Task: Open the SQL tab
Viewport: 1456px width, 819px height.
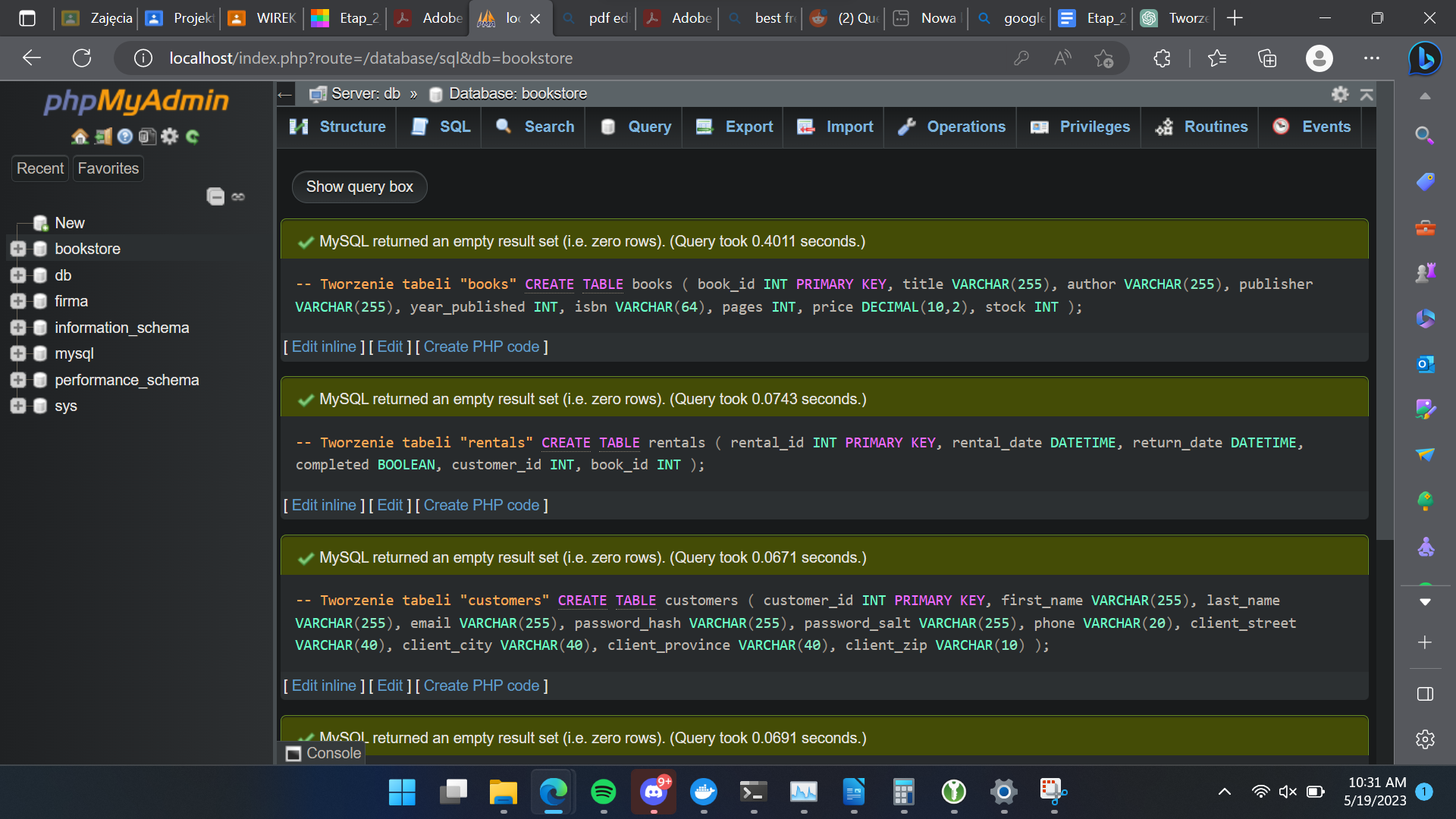Action: [442, 127]
